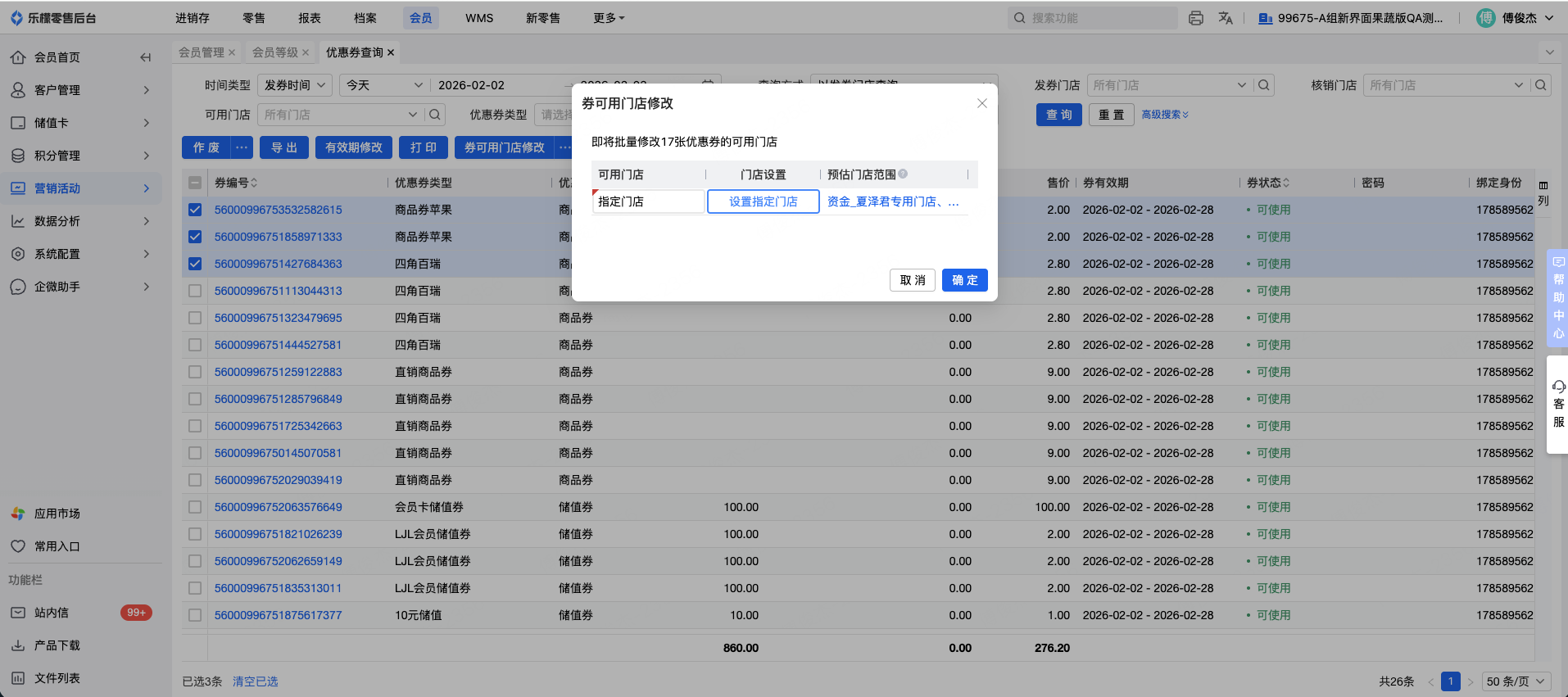Open the 发券时间 time type dropdown

[295, 85]
